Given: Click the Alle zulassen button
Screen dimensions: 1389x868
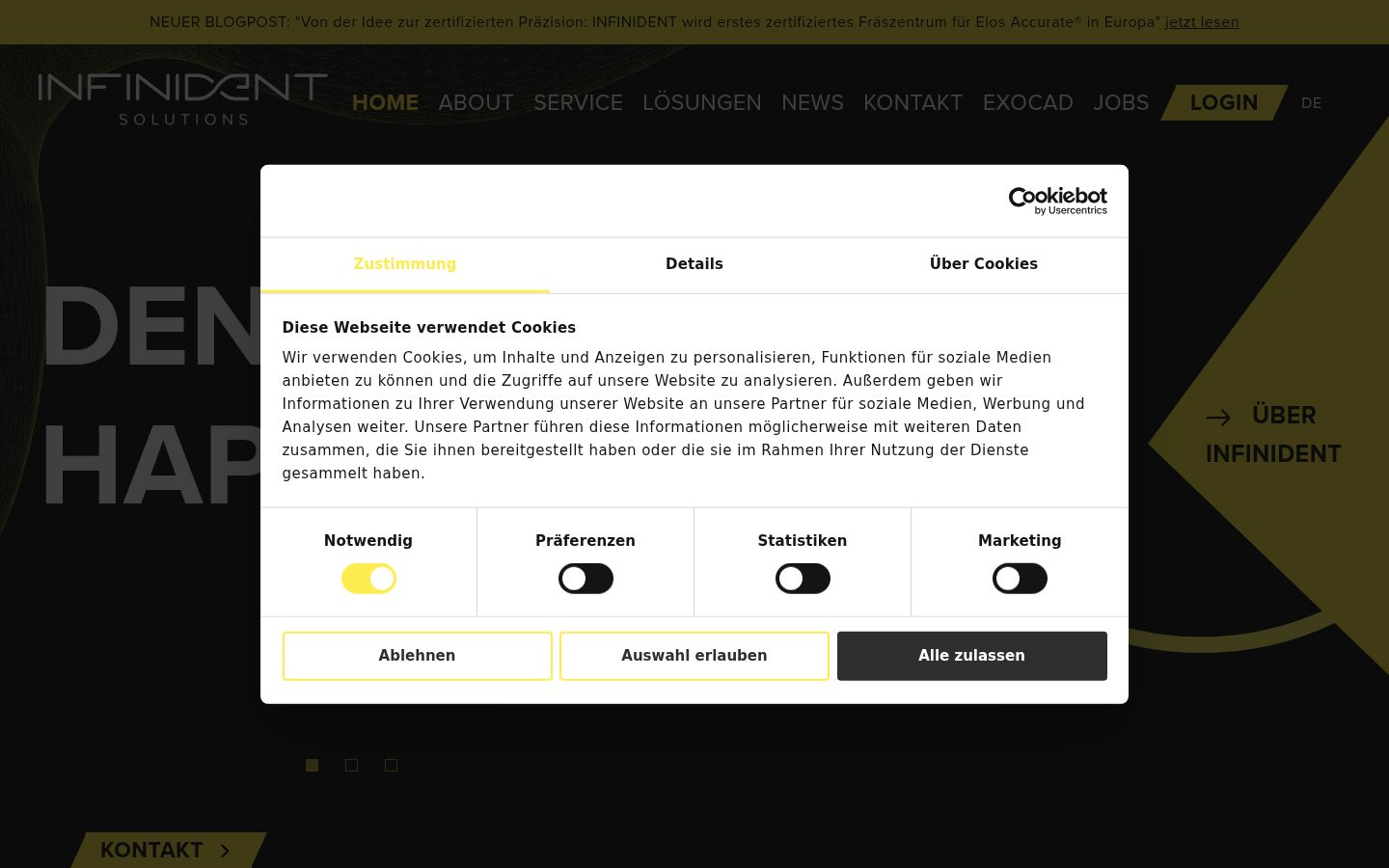Looking at the screenshot, I should point(972,656).
